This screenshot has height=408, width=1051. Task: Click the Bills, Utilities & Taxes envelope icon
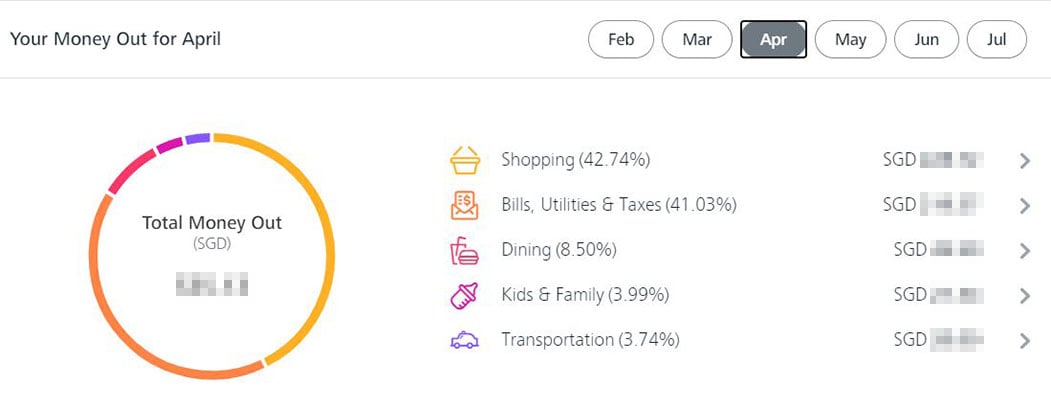[465, 205]
